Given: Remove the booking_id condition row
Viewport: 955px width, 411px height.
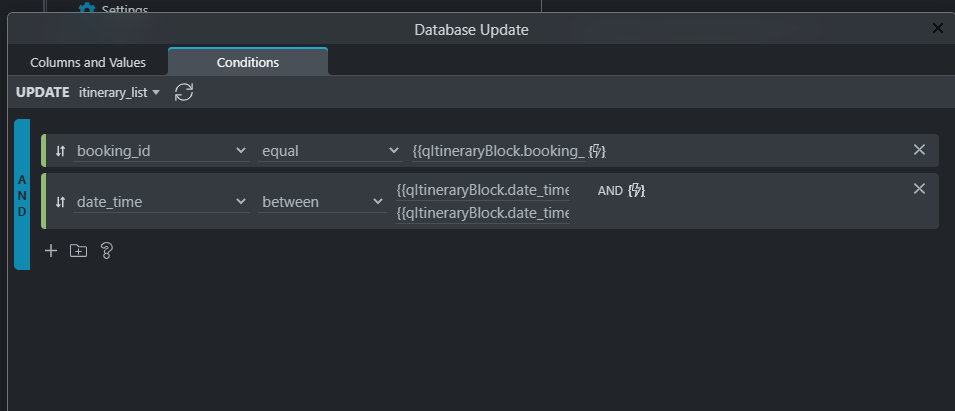Looking at the screenshot, I should [920, 150].
